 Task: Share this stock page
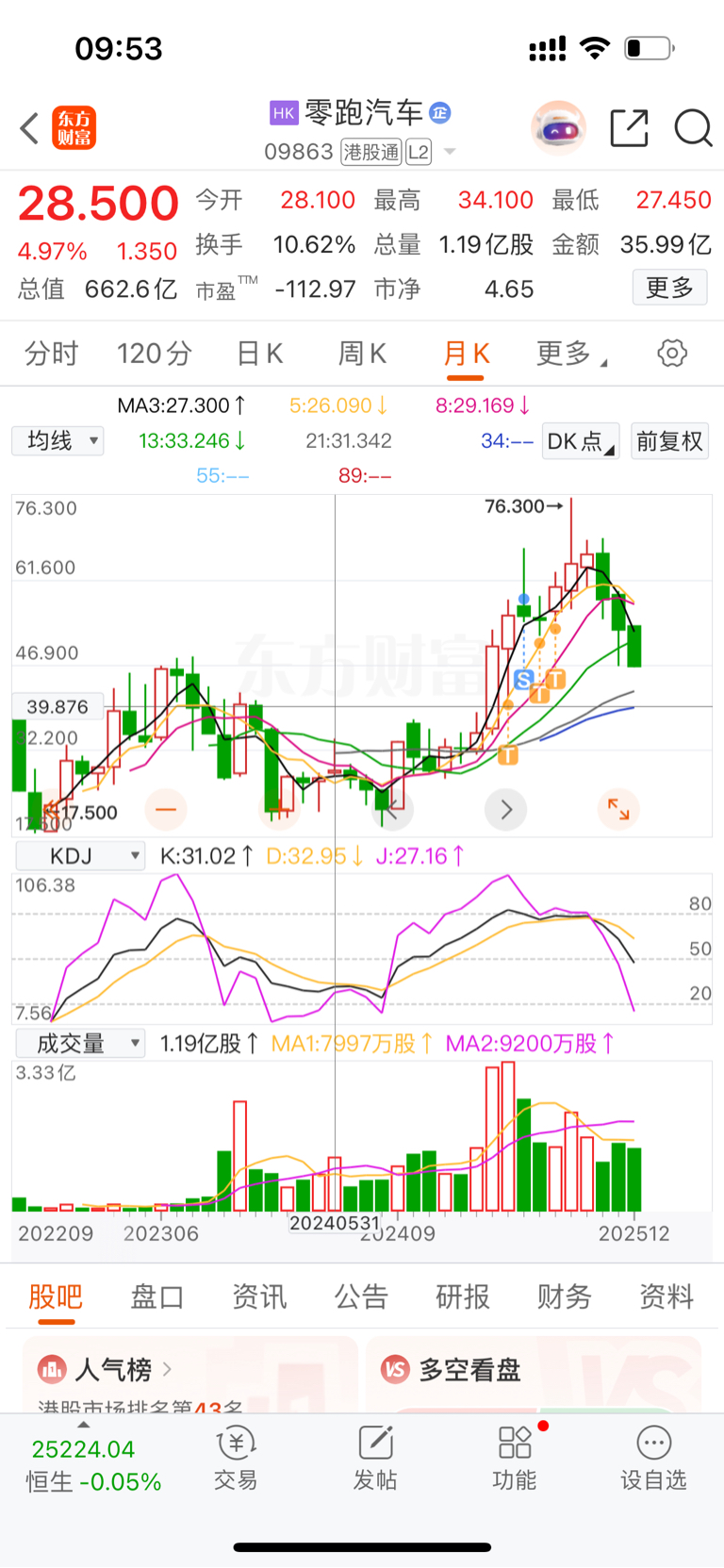pos(629,128)
